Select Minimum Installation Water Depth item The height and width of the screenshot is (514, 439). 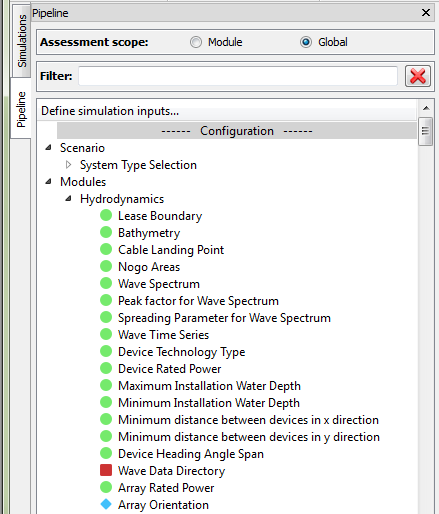209,403
